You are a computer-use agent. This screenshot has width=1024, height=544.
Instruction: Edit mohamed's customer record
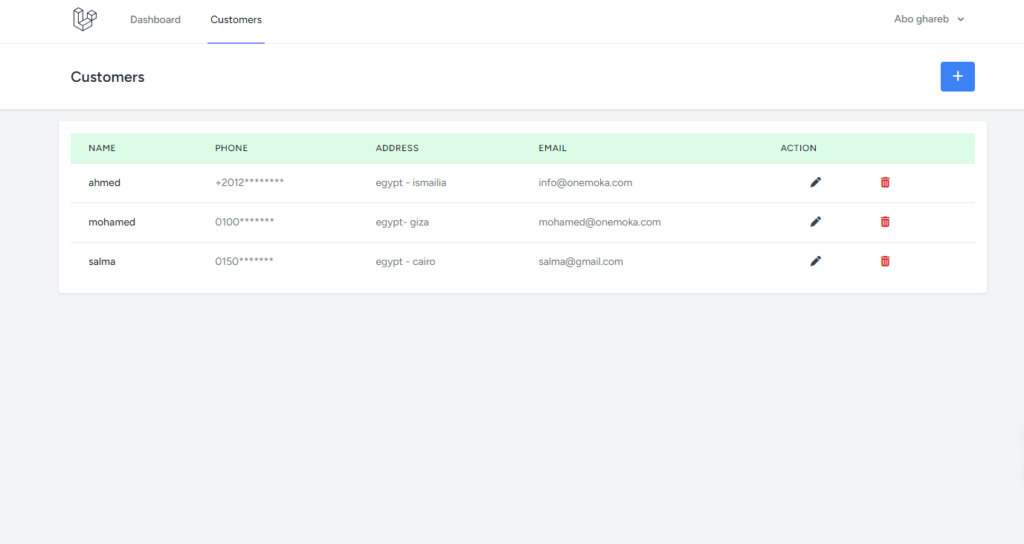pos(816,222)
